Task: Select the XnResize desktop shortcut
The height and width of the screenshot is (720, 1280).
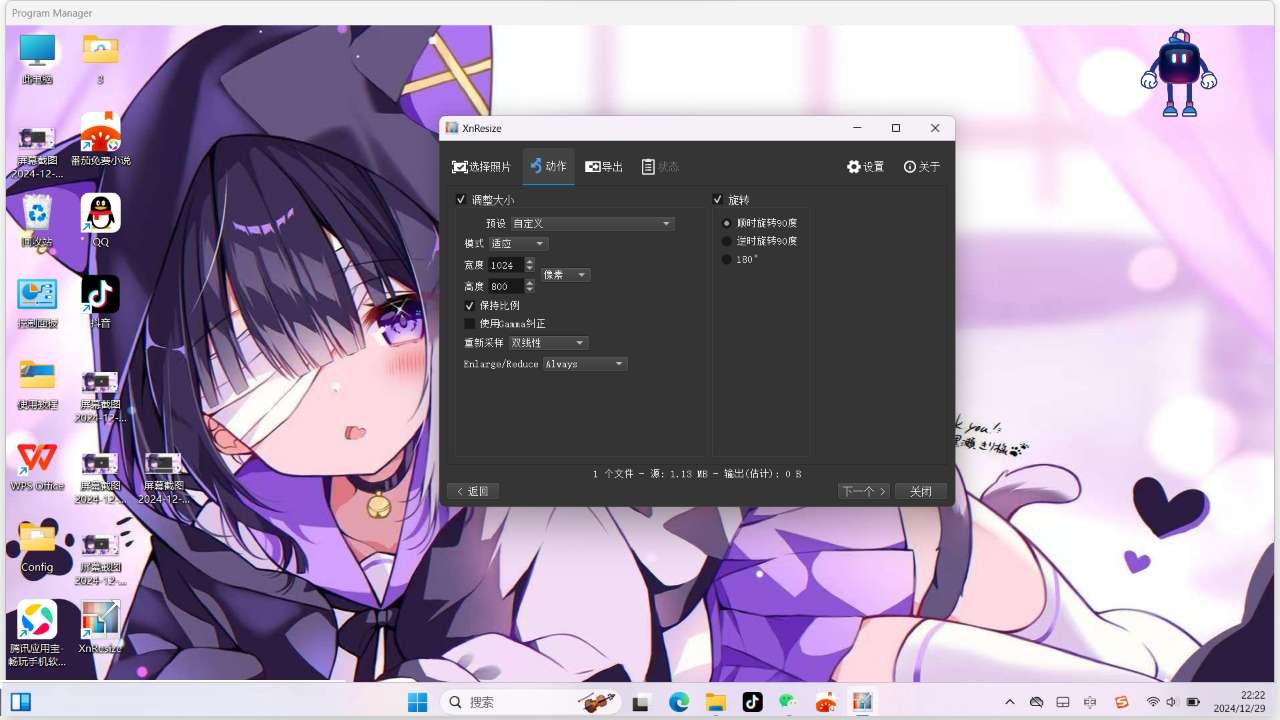Action: (x=100, y=628)
